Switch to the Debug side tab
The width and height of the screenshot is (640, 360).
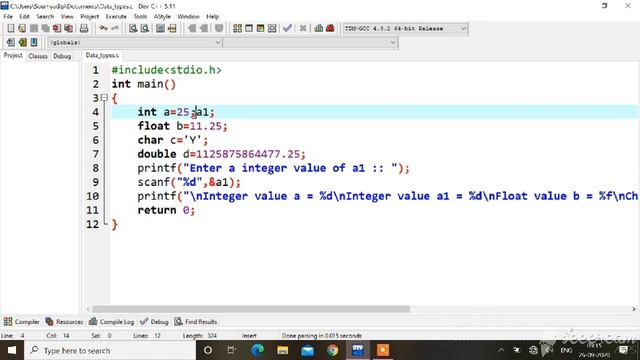tap(62, 56)
